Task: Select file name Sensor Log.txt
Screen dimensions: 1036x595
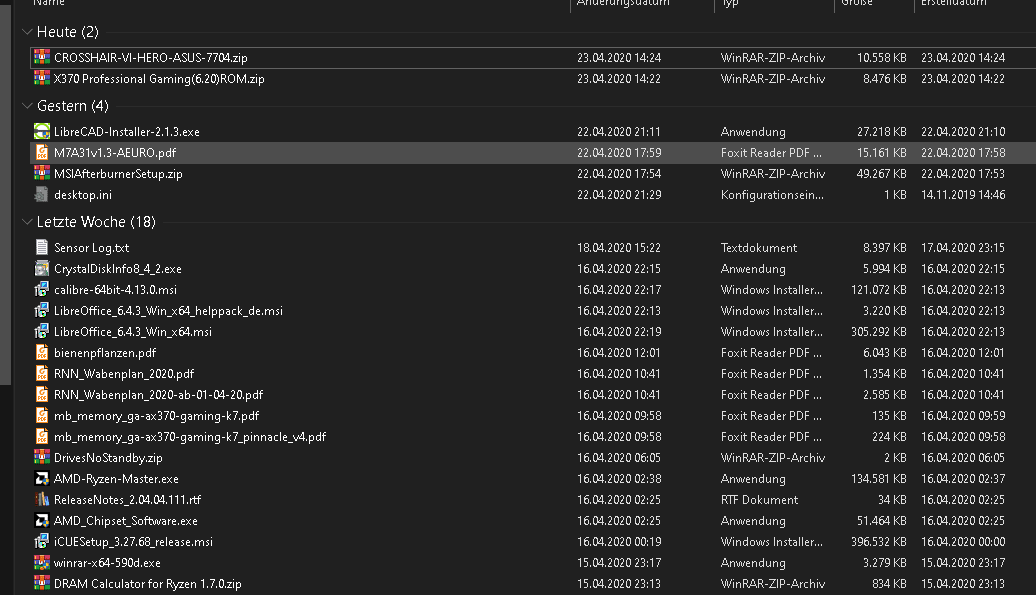Action: point(91,248)
